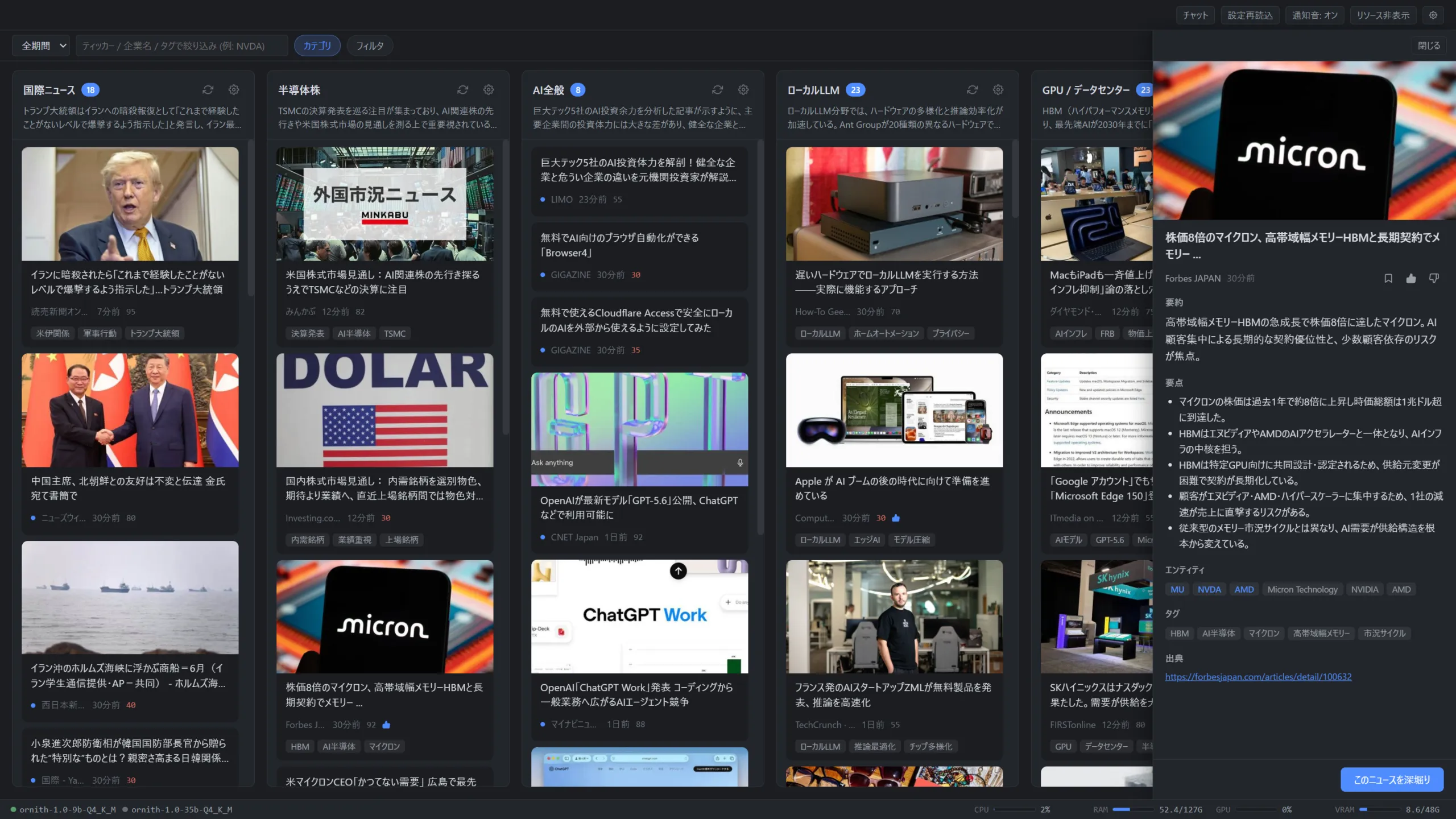Screen dimensions: 1456x819
Task: Click the AI全般 count badge 8
Action: pos(578,90)
